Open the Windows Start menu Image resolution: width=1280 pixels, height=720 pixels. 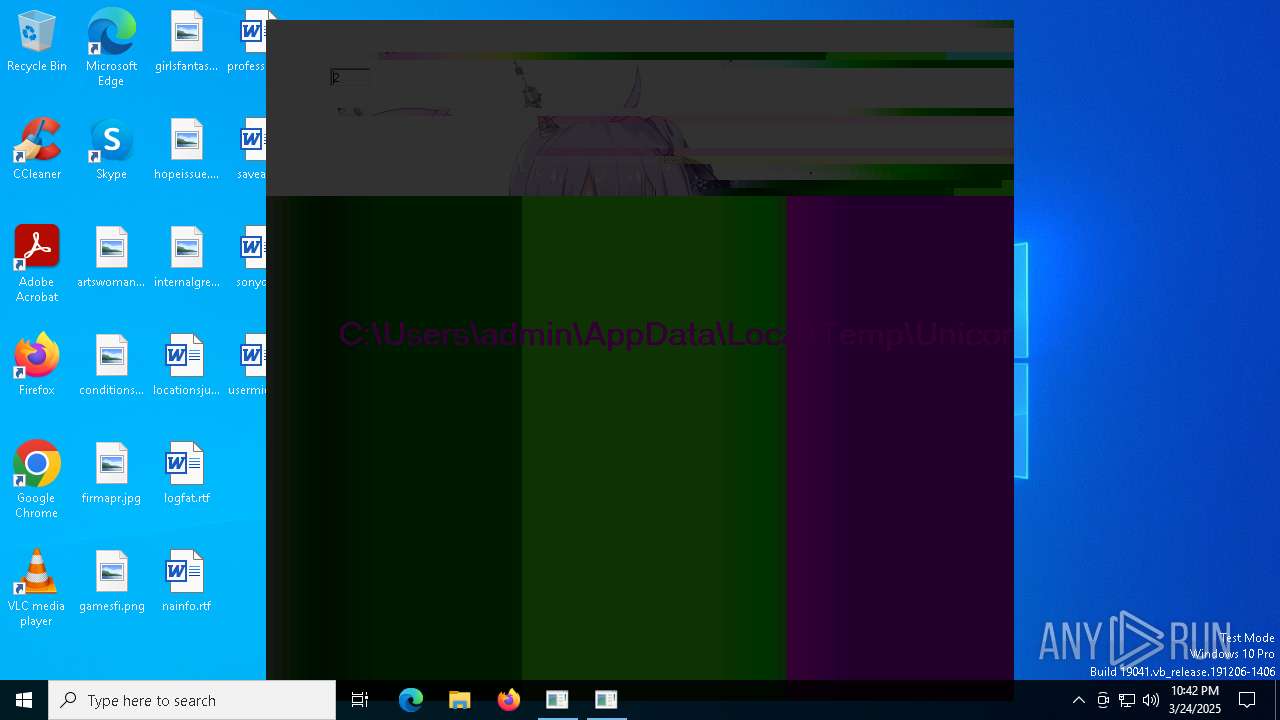pos(24,700)
